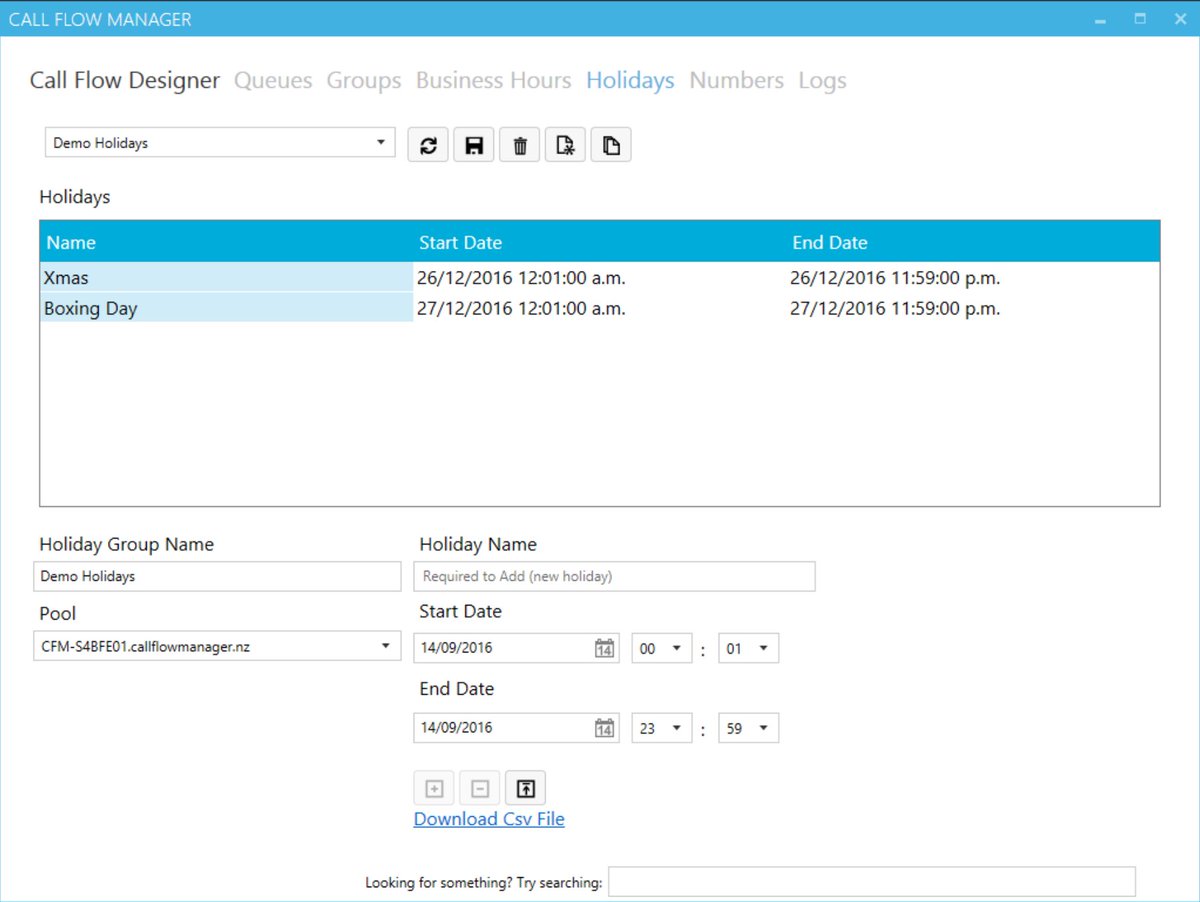The width and height of the screenshot is (1200, 902).
Task: Switch to the Business Hours tab
Action: (494, 81)
